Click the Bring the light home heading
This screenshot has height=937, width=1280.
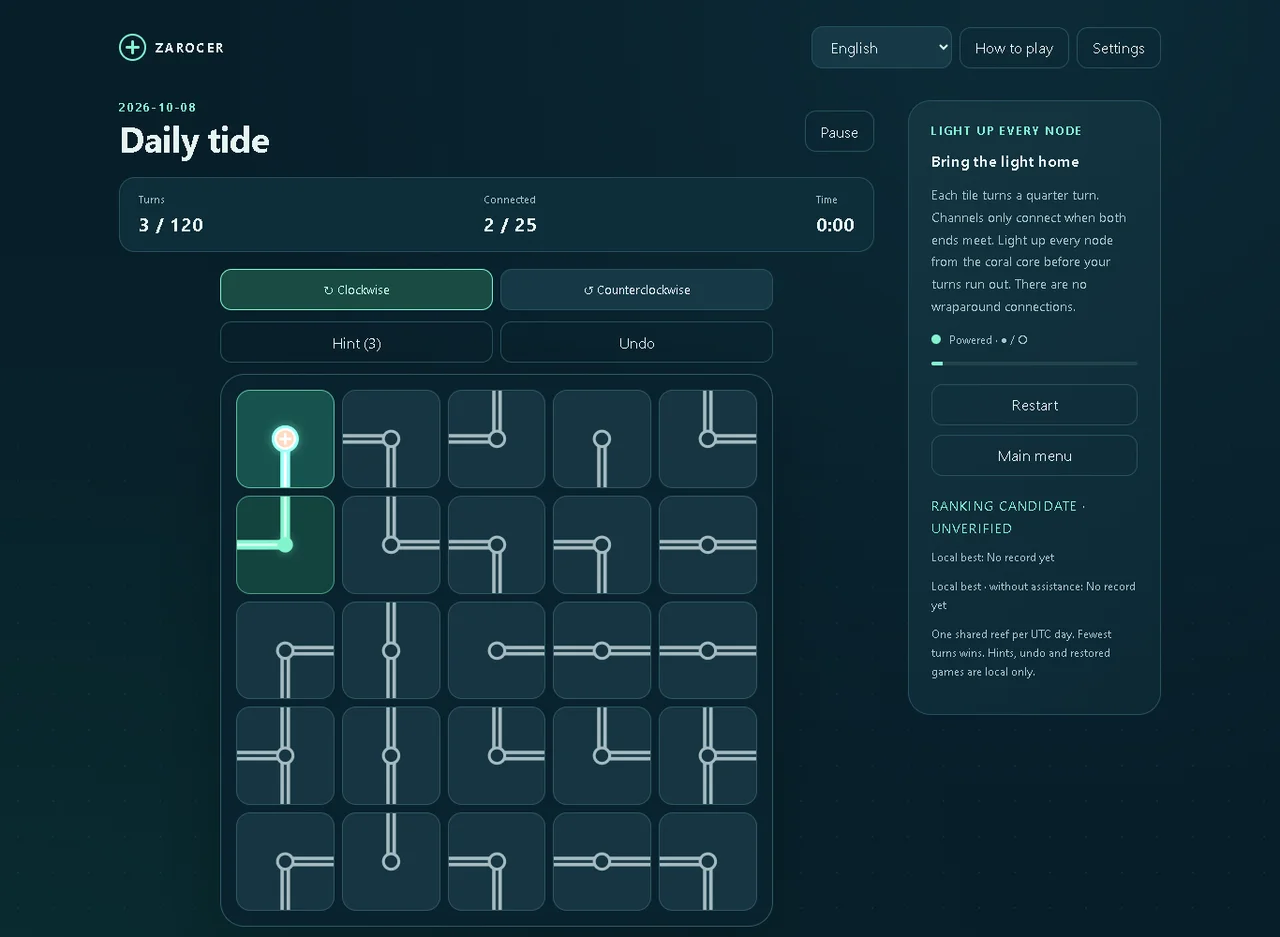coord(1005,162)
